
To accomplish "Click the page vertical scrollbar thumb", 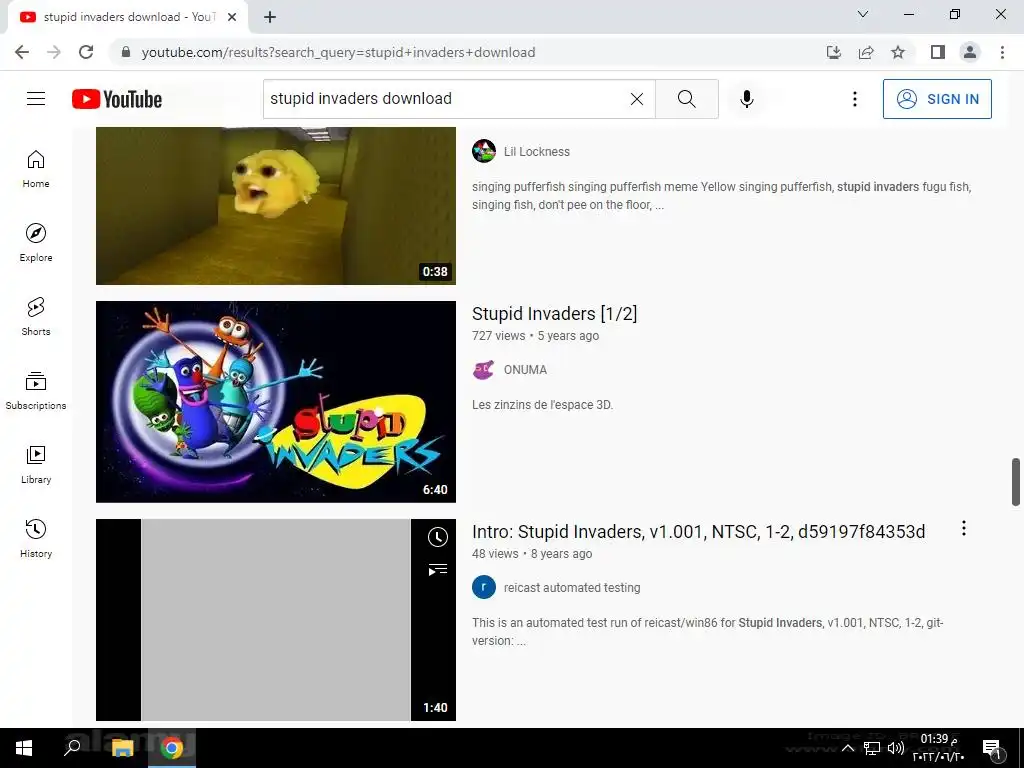I will tap(1016, 482).
